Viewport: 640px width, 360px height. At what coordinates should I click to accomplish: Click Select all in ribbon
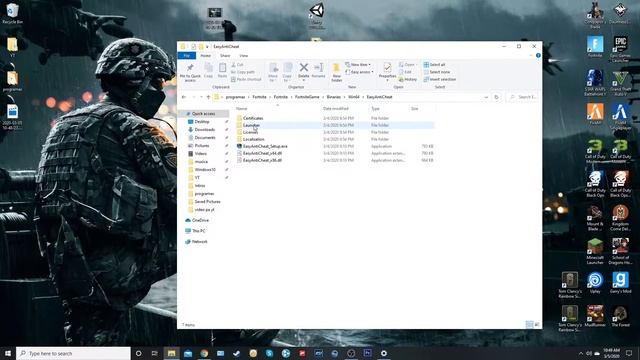(x=434, y=64)
